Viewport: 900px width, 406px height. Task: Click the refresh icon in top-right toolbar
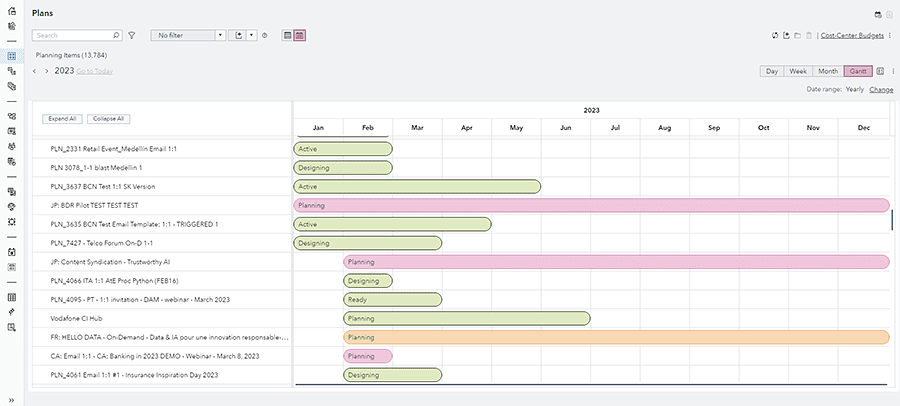pos(775,36)
